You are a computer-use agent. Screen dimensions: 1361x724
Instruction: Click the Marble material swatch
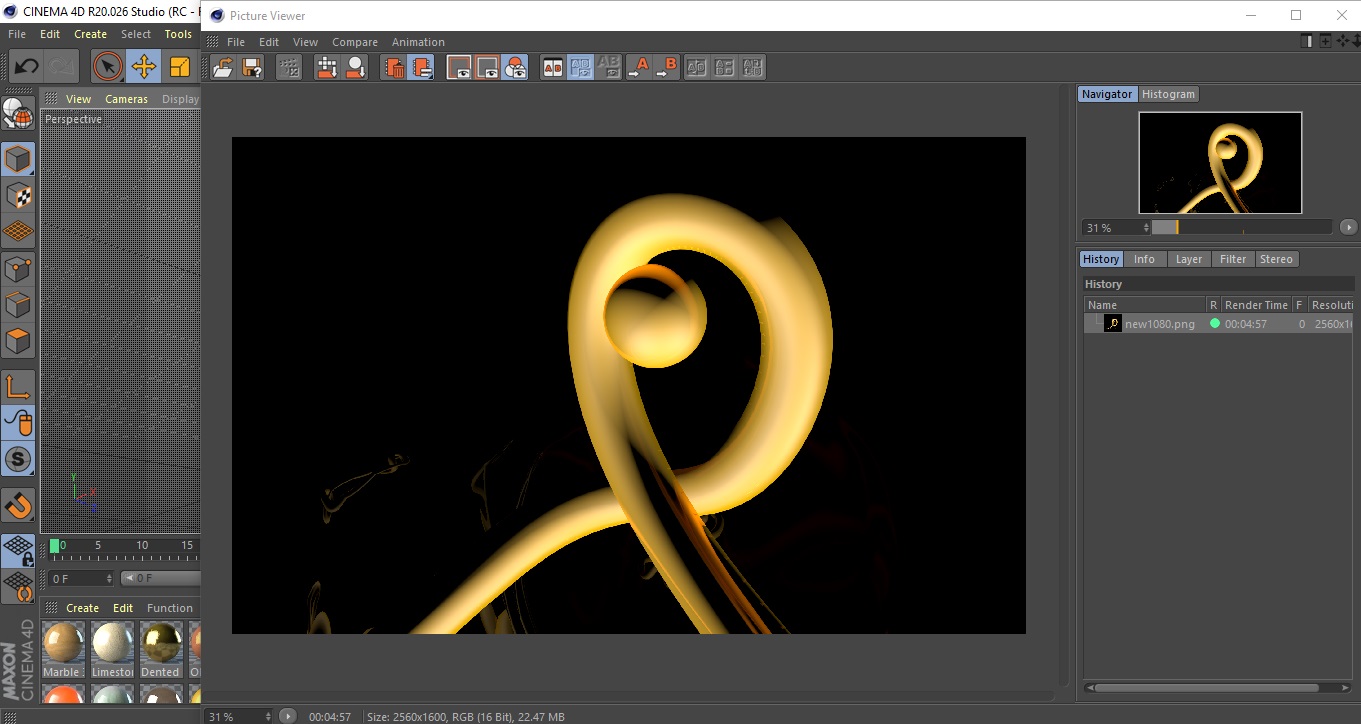(x=63, y=643)
